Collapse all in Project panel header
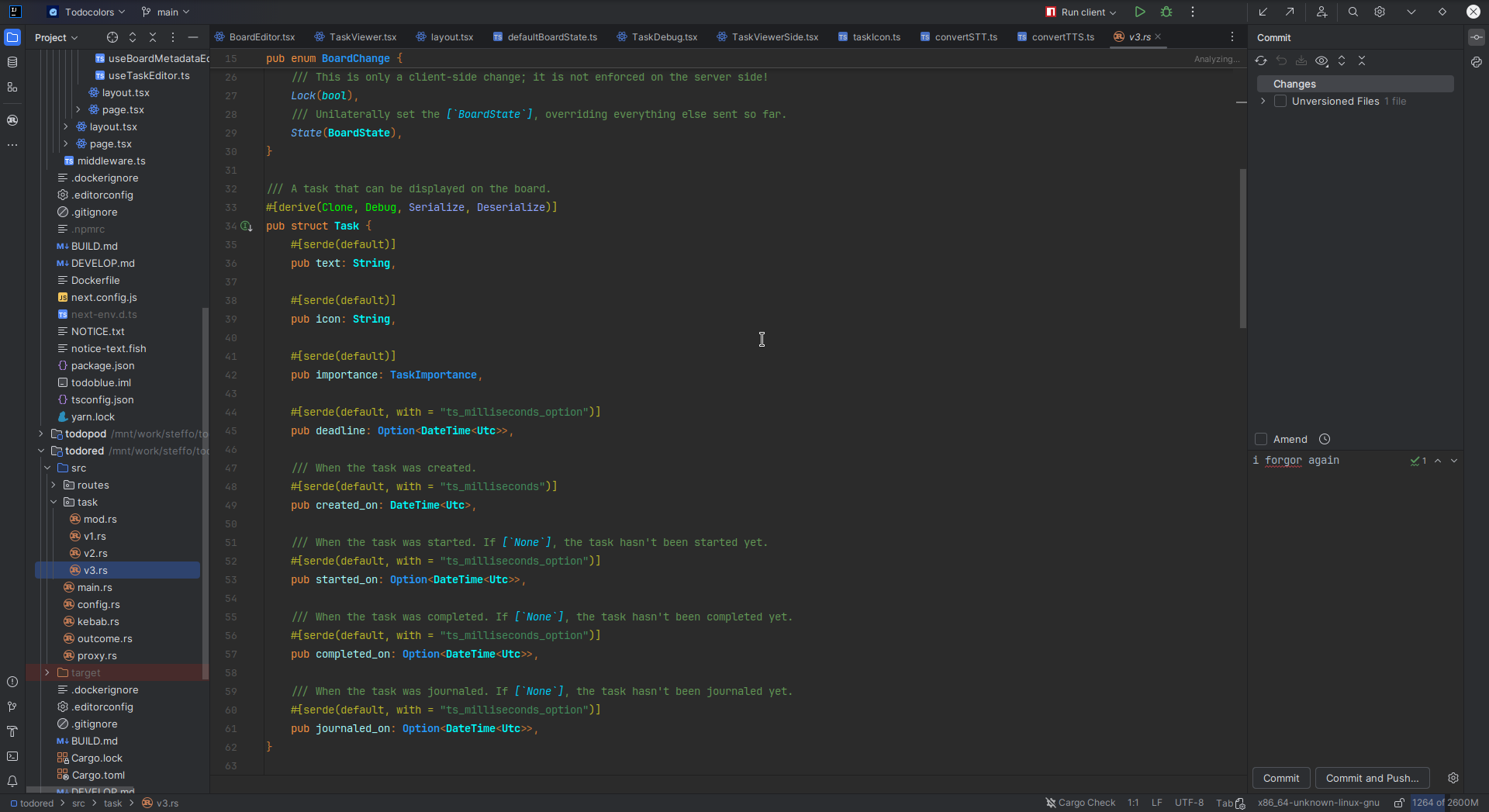Image resolution: width=1489 pixels, height=812 pixels. 153,37
